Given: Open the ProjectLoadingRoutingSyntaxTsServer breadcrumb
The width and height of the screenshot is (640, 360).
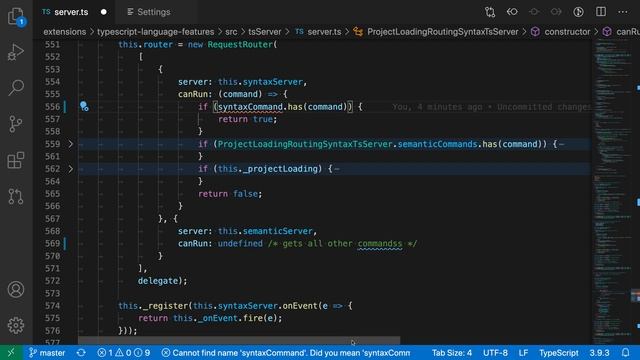Looking at the screenshot, I should tap(436, 32).
